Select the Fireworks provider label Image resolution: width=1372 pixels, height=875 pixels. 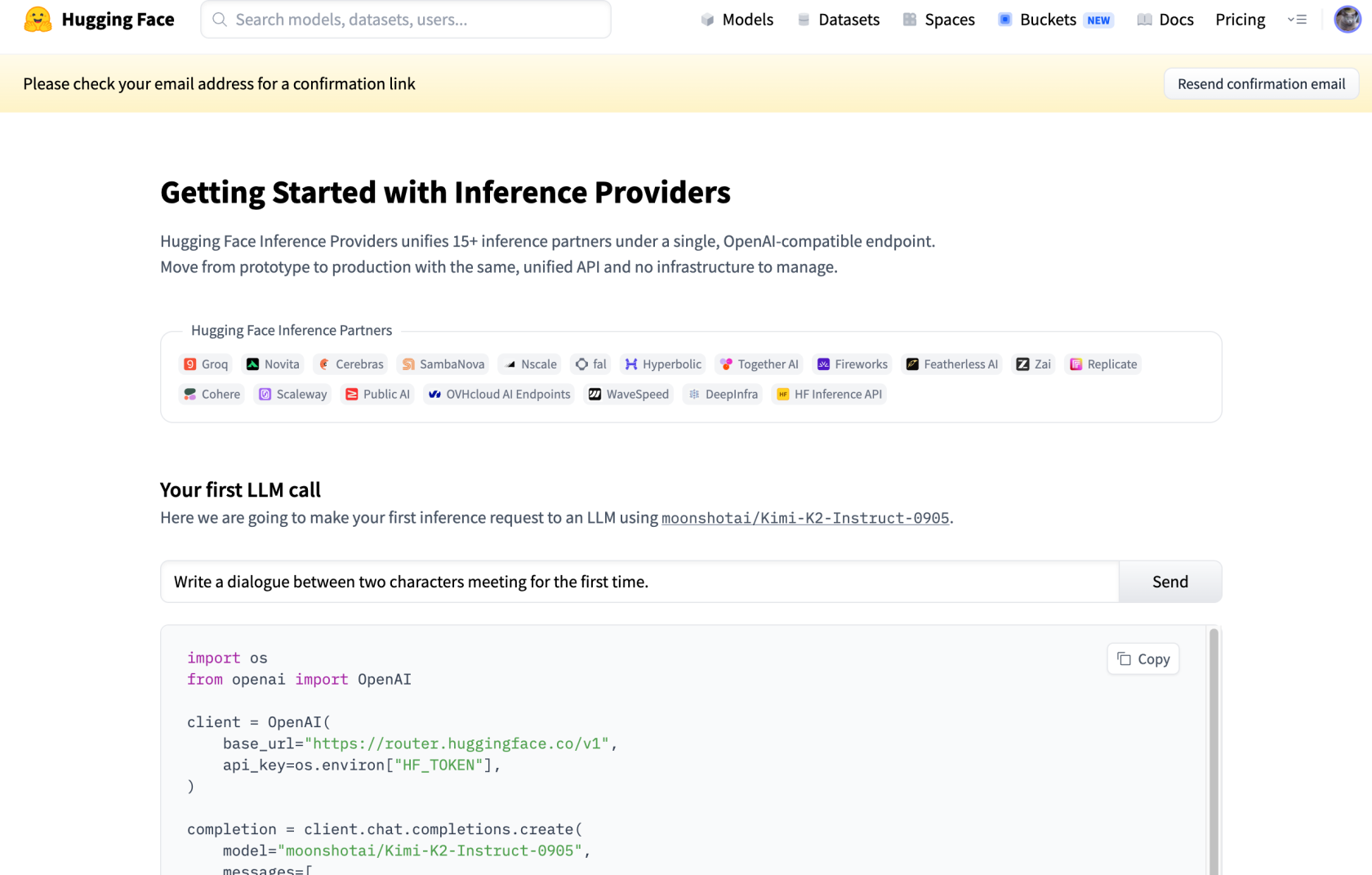tap(861, 364)
